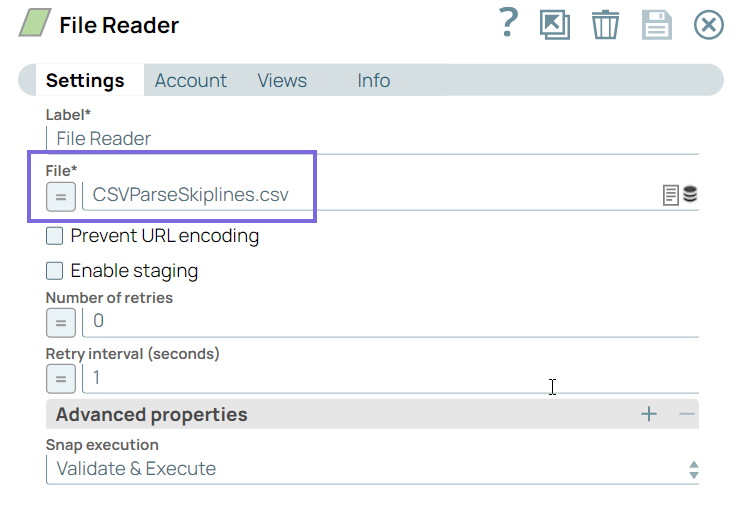Switch to the Account tab
Screen dimensions: 740x512
(190, 81)
